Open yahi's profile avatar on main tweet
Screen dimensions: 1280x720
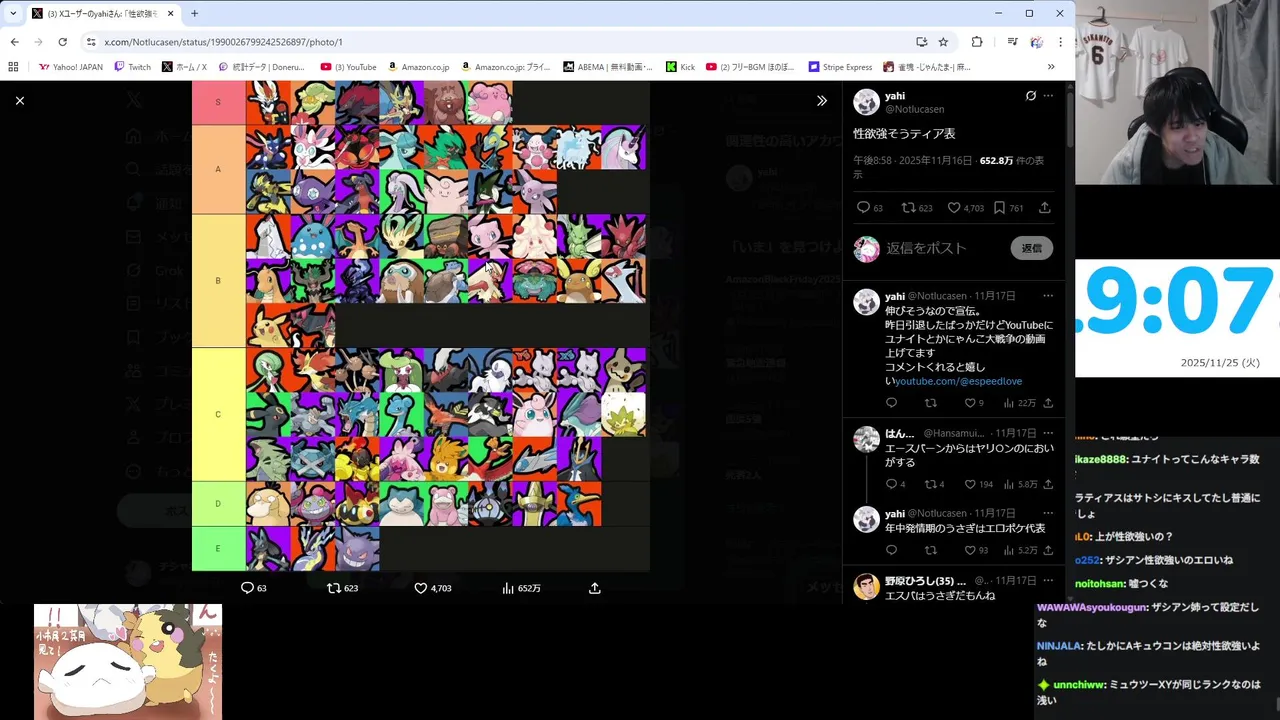(866, 102)
